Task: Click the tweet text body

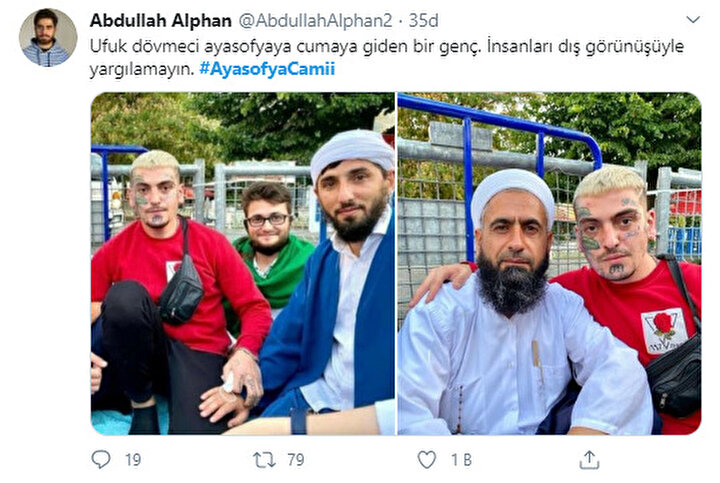Action: [387, 58]
